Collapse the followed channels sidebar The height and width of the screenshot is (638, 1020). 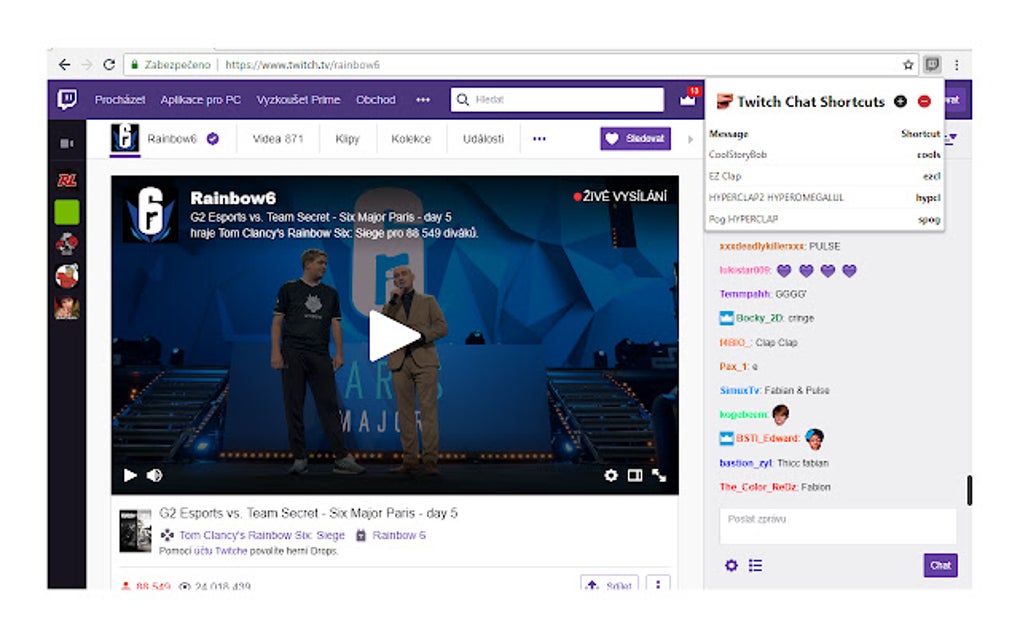[x=65, y=141]
